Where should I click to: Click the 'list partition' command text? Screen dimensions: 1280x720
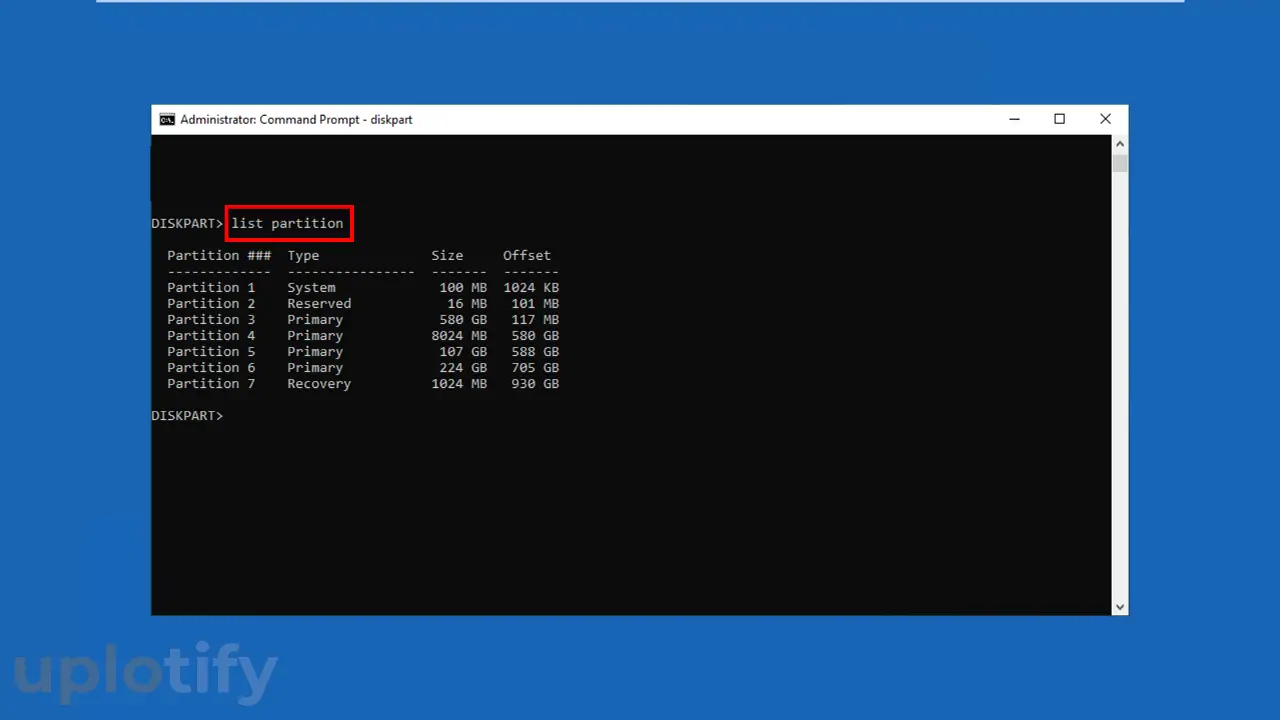pyautogui.click(x=287, y=223)
